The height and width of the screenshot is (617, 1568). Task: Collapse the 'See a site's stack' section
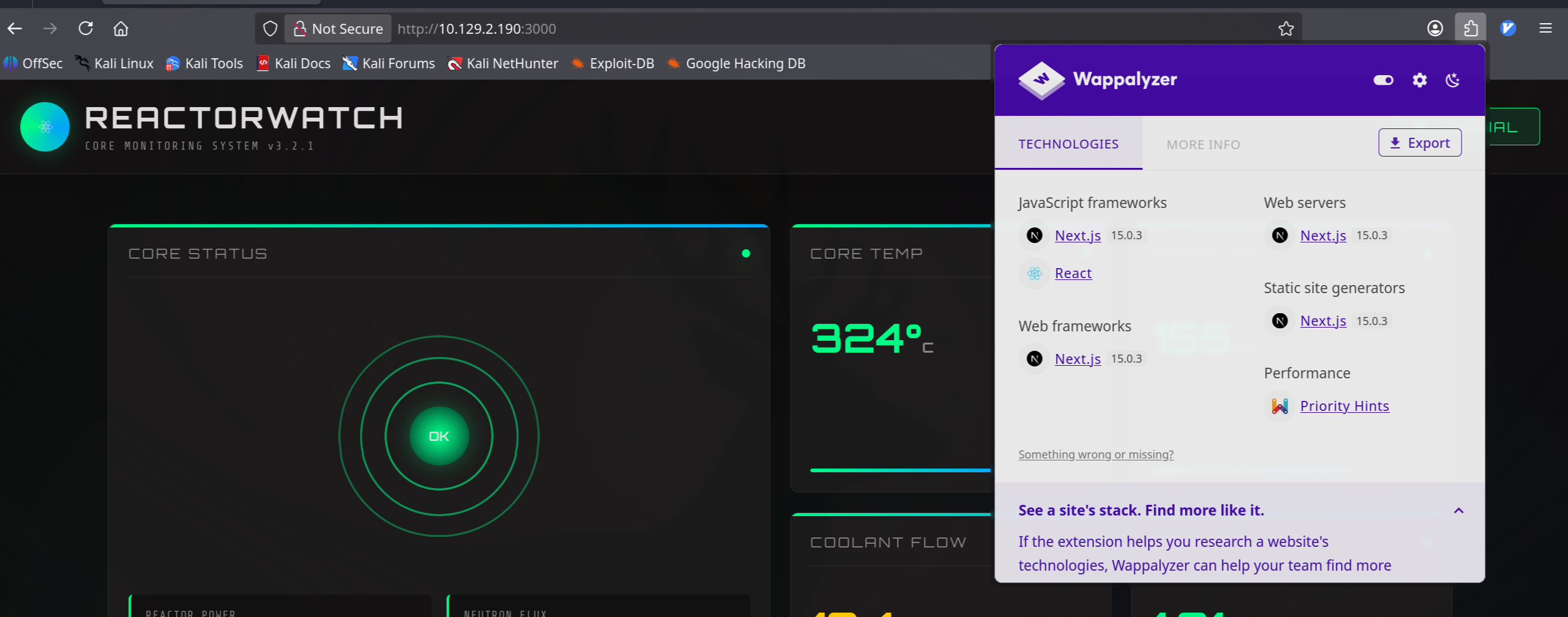1458,511
